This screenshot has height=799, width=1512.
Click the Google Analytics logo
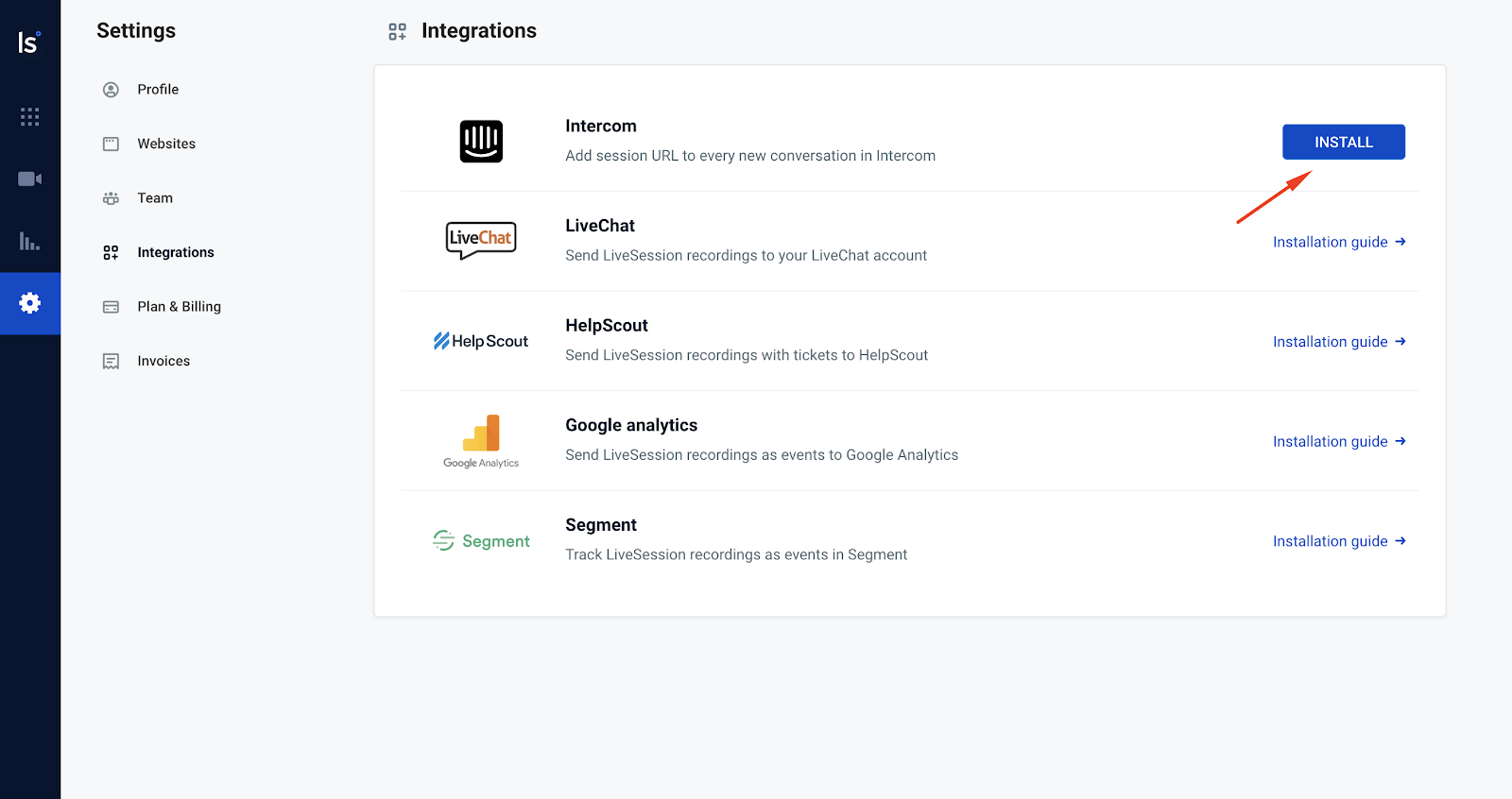click(481, 441)
